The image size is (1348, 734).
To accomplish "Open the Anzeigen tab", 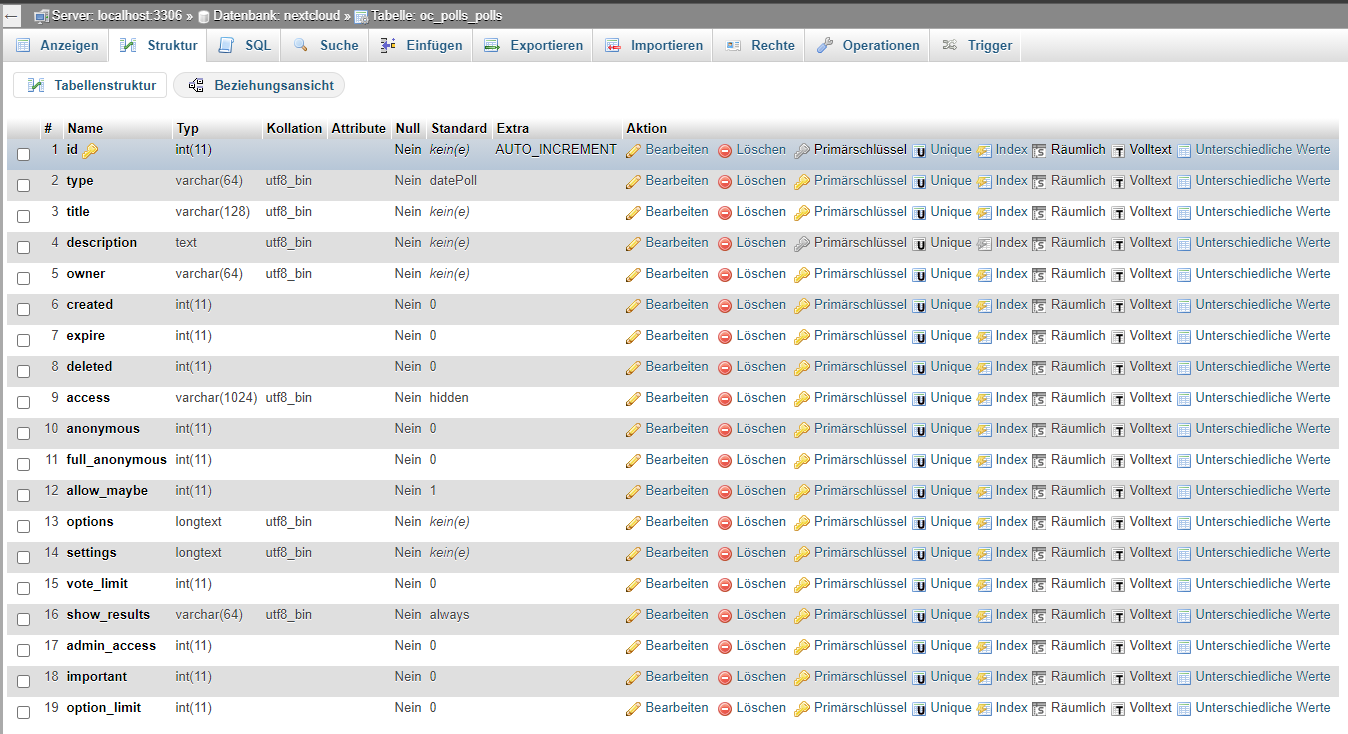I will (57, 45).
